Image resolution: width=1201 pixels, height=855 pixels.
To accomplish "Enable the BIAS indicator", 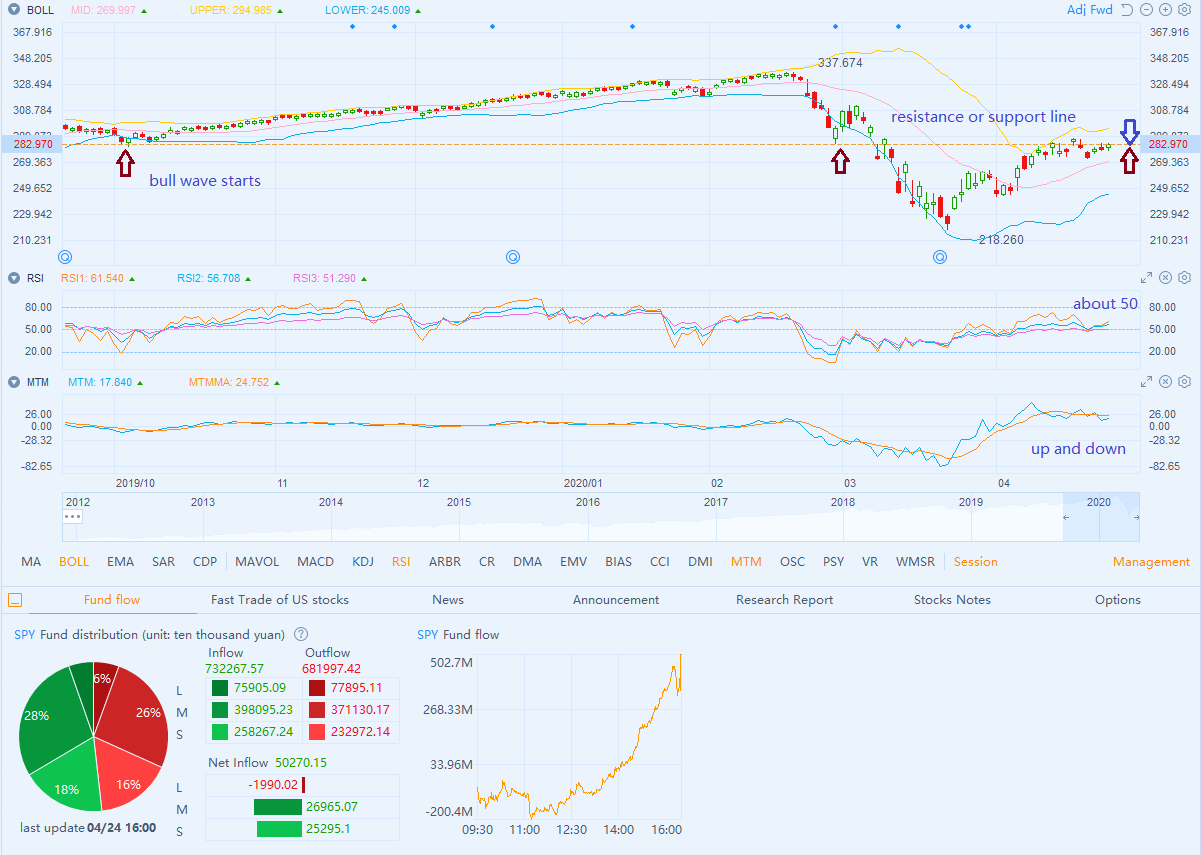I will pyautogui.click(x=619, y=562).
